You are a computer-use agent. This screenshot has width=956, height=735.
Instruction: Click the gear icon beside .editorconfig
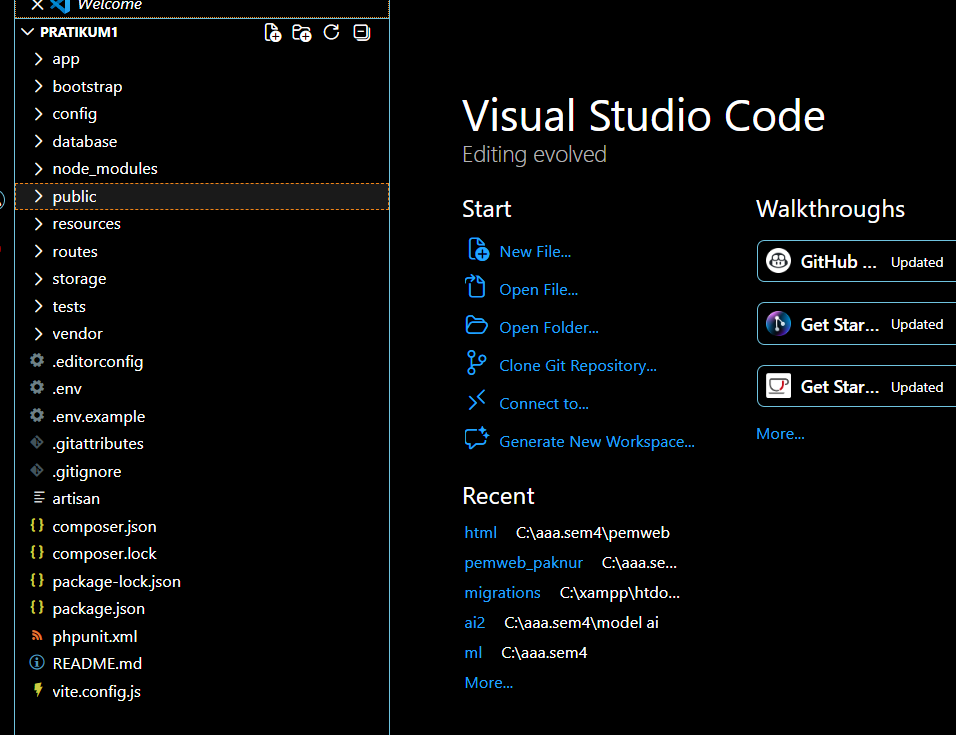coord(37,360)
